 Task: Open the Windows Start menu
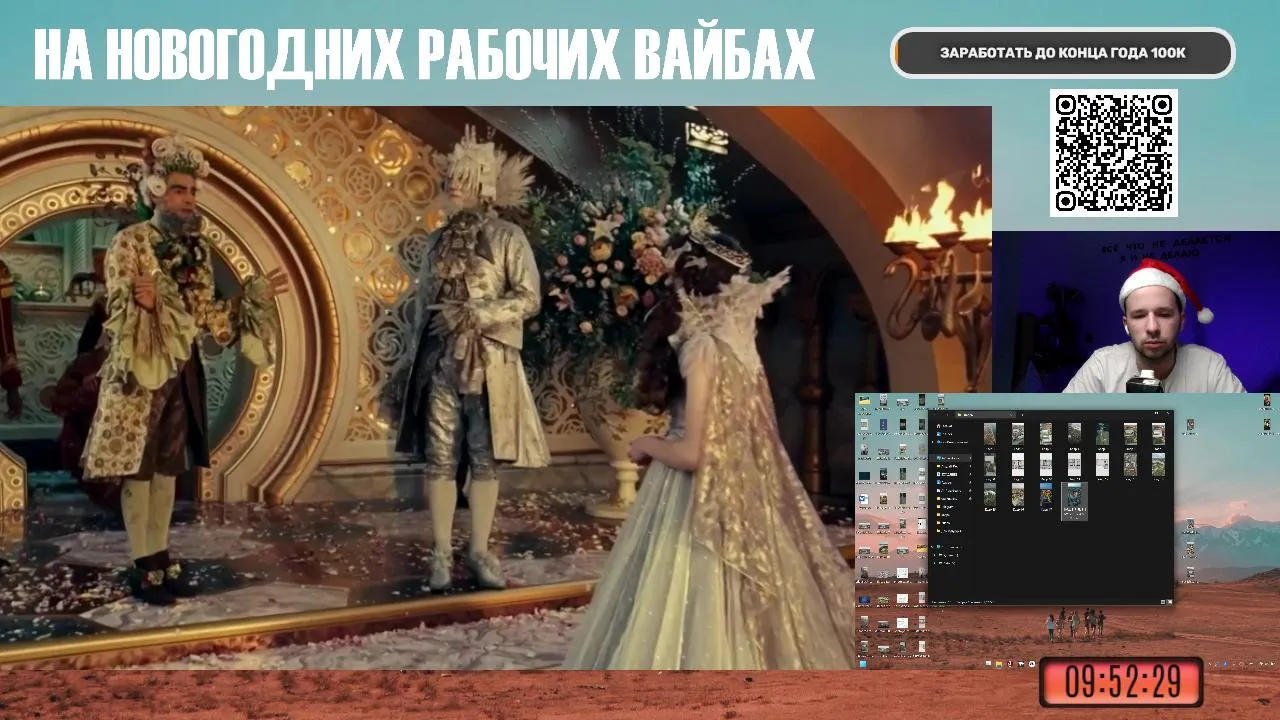tap(863, 664)
